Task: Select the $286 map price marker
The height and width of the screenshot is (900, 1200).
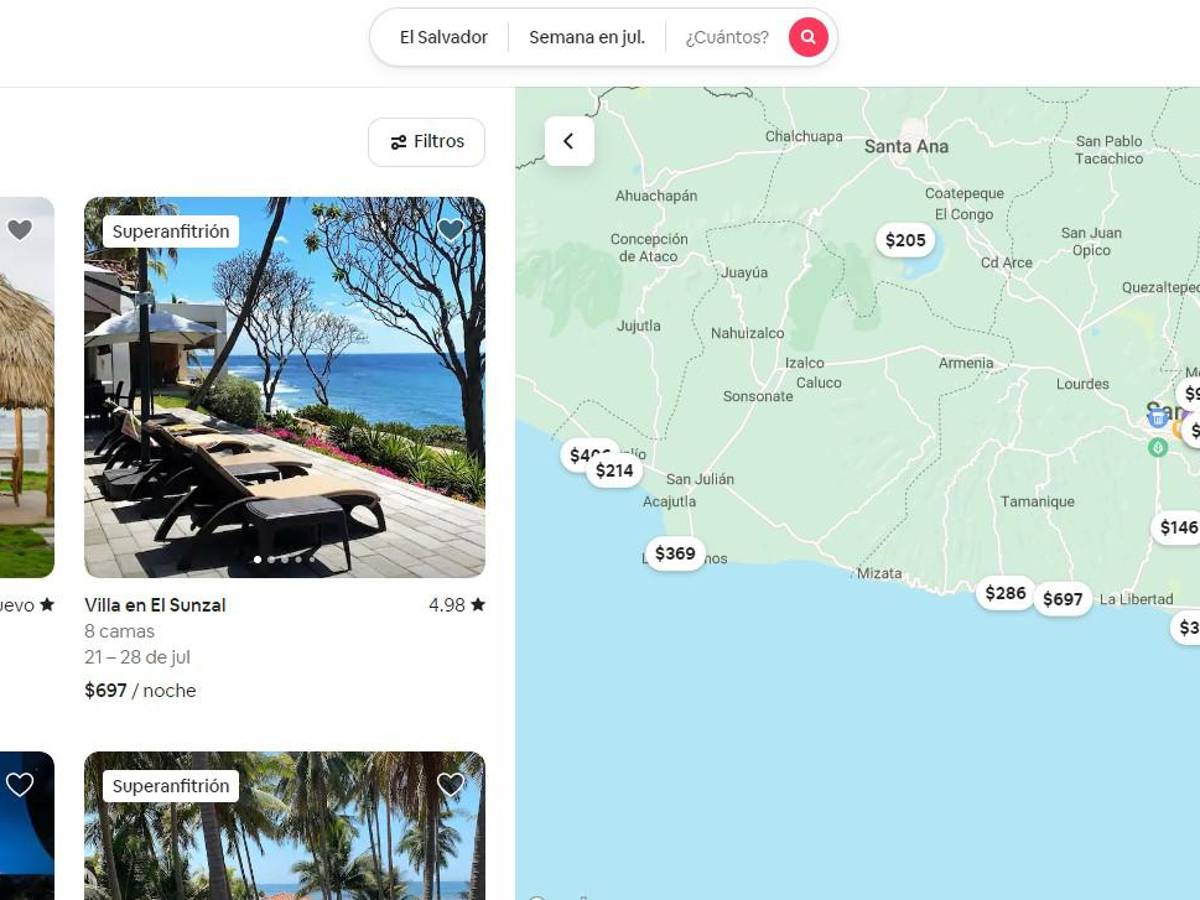Action: coord(1005,594)
